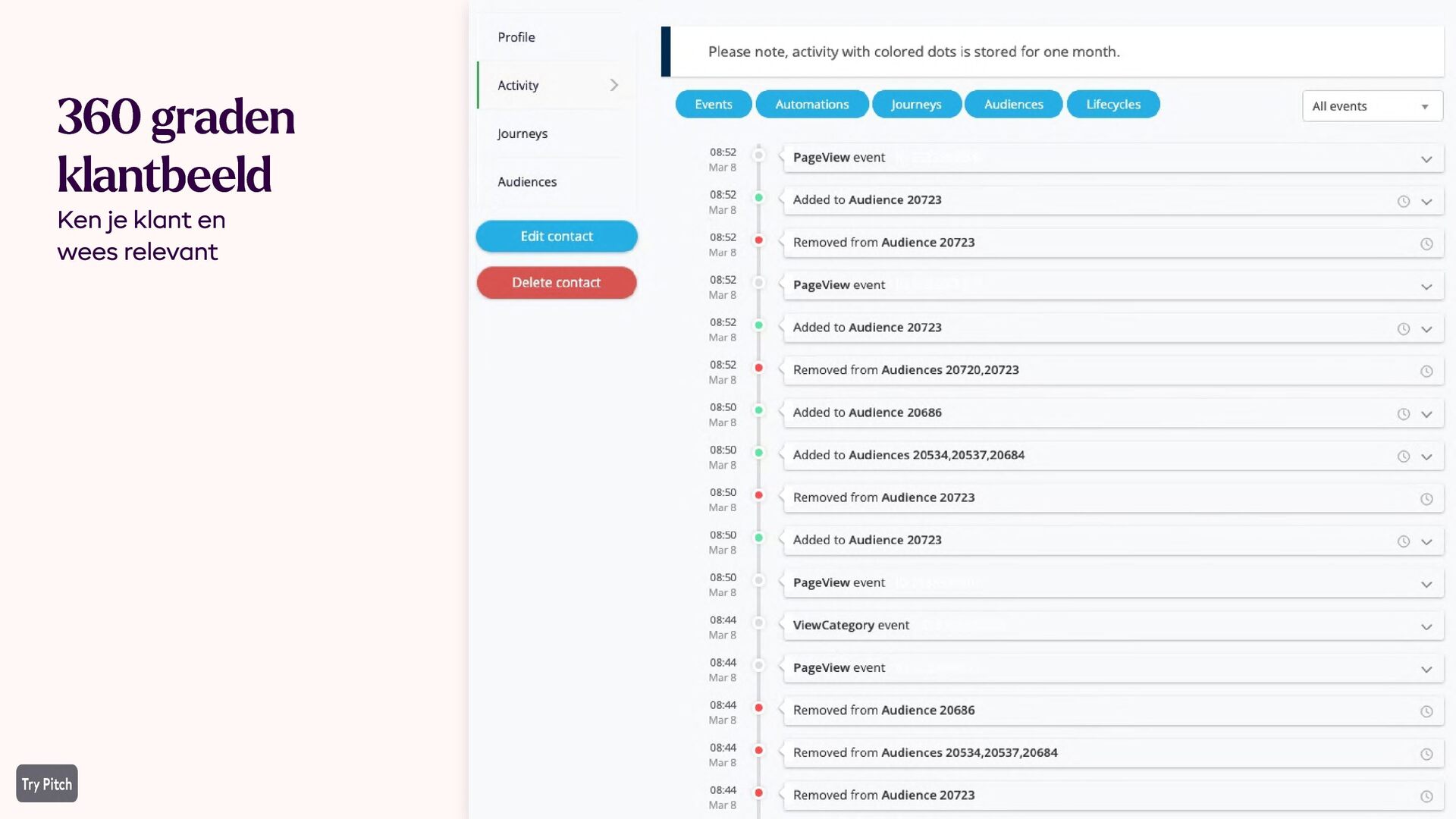Screen dimensions: 1456x819
Task: Click red timeline dot beside Removed from Audience 20686
Action: tap(758, 708)
